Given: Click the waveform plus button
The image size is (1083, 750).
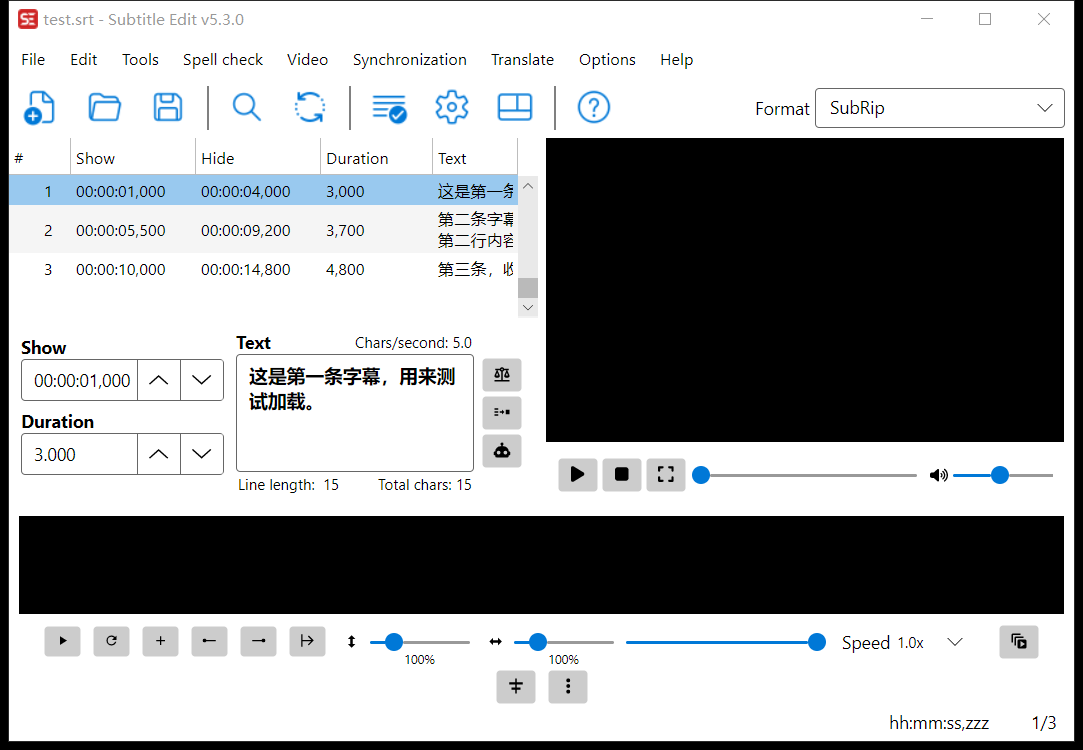Looking at the screenshot, I should pyautogui.click(x=160, y=642).
